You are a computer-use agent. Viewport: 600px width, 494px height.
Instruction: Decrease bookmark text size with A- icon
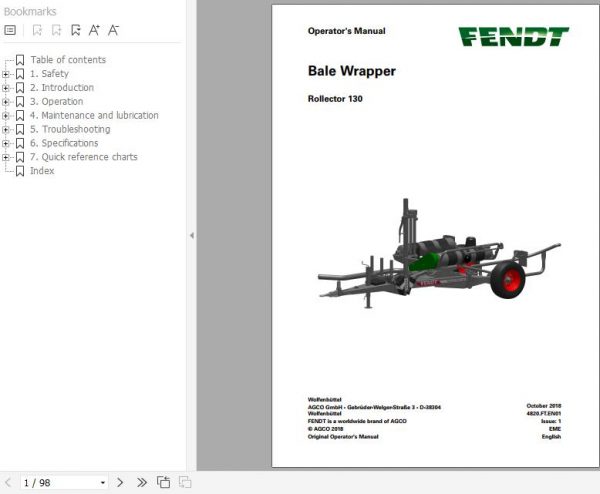113,30
